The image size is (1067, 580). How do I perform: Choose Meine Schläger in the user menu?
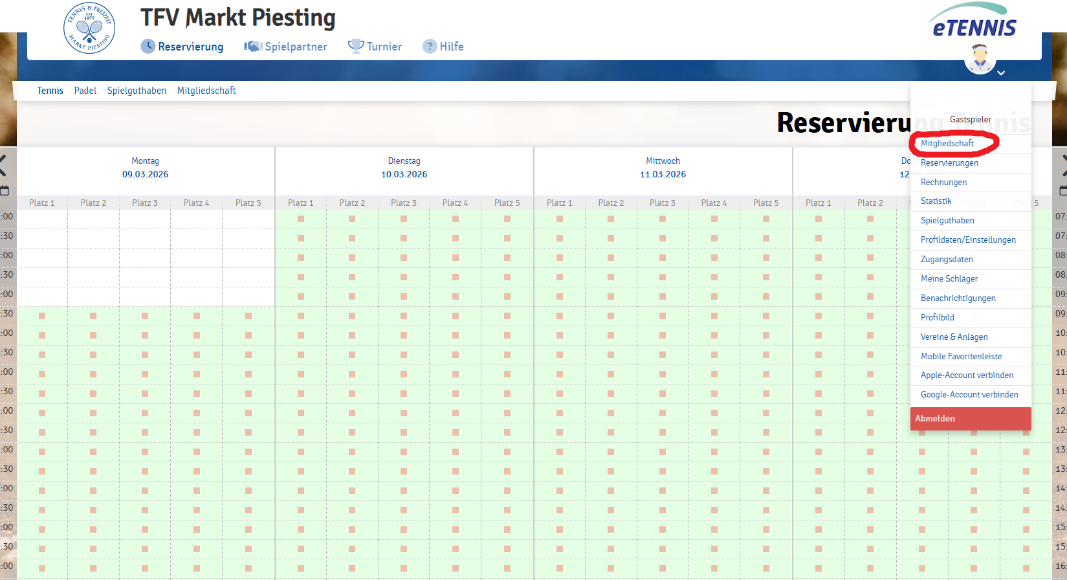click(949, 278)
